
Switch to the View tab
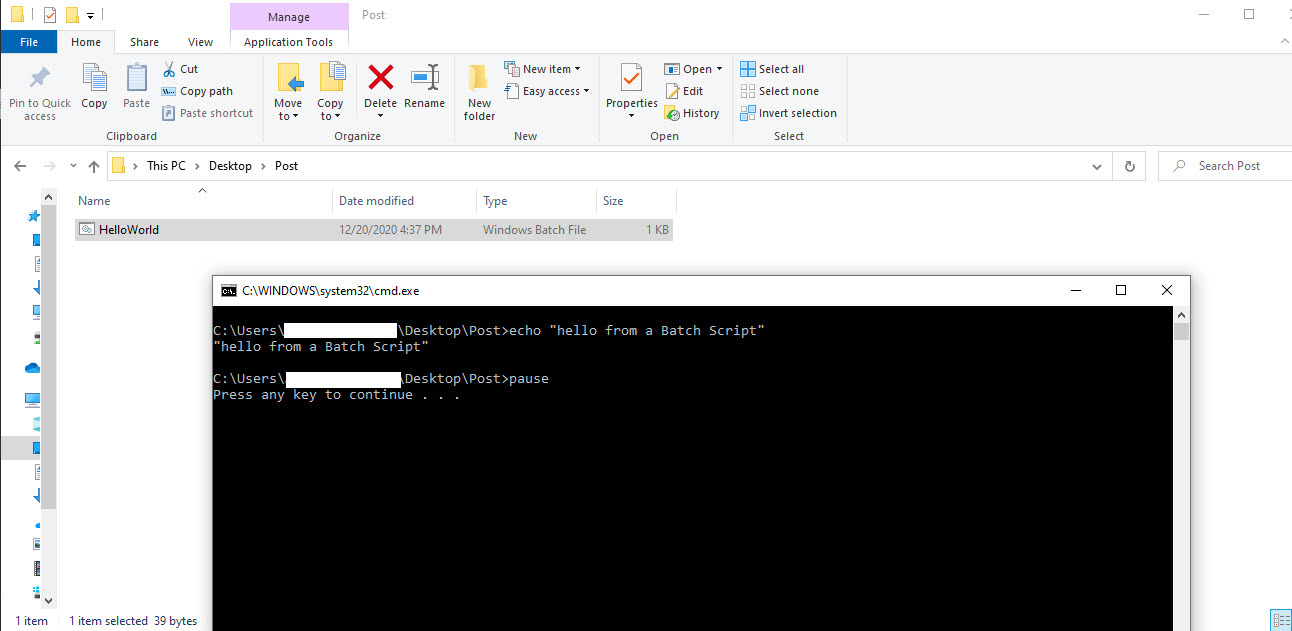point(200,42)
